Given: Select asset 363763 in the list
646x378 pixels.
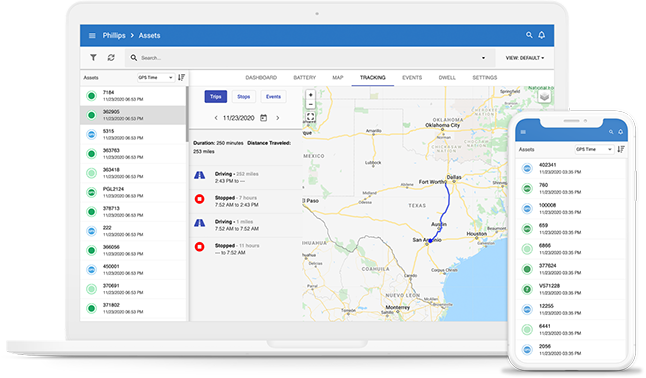Looking at the screenshot, I should coord(133,154).
